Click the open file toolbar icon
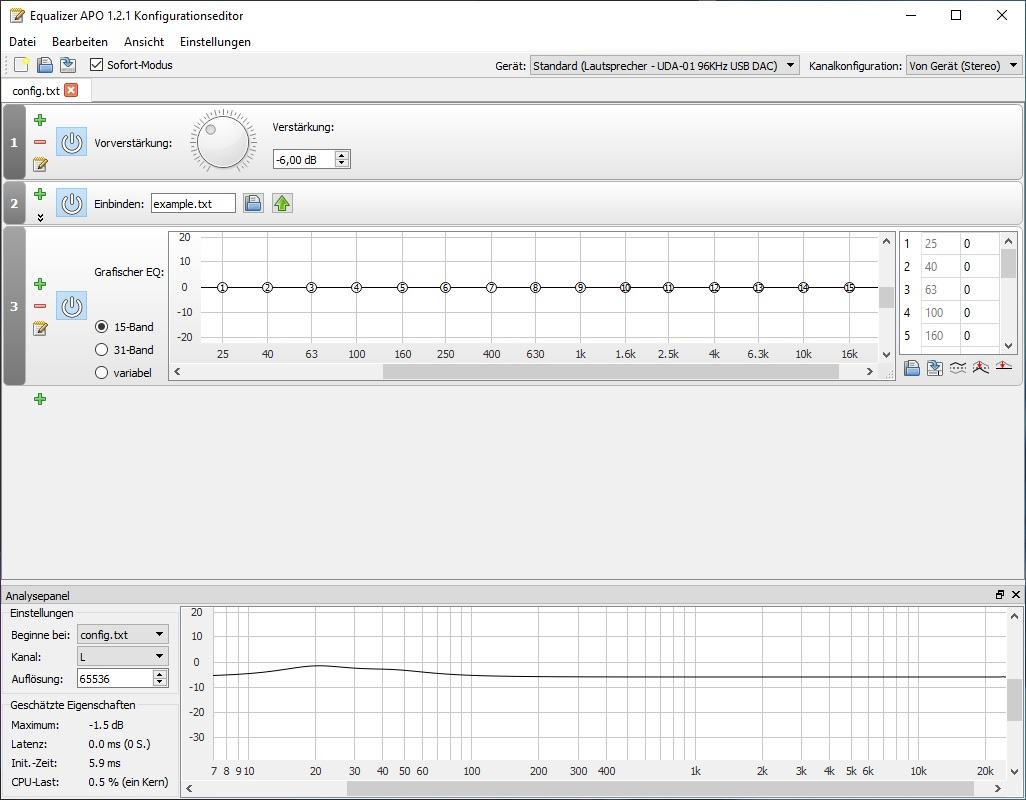 point(44,65)
